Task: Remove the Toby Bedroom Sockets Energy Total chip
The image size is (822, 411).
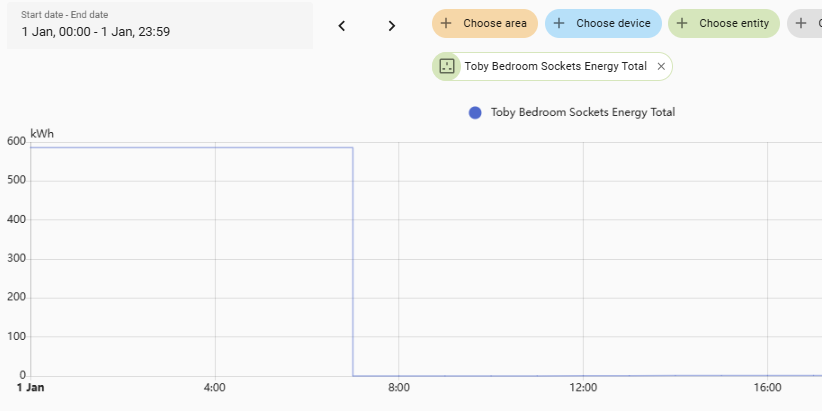Action: tap(661, 66)
